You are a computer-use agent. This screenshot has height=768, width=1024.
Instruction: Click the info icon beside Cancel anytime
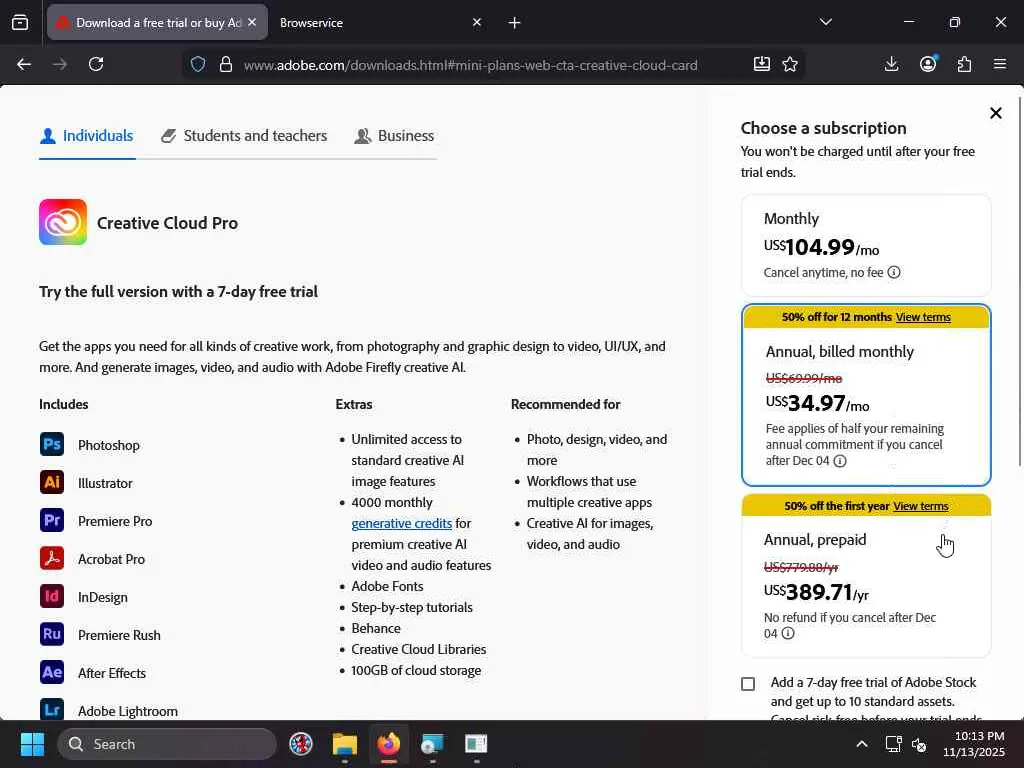click(894, 272)
